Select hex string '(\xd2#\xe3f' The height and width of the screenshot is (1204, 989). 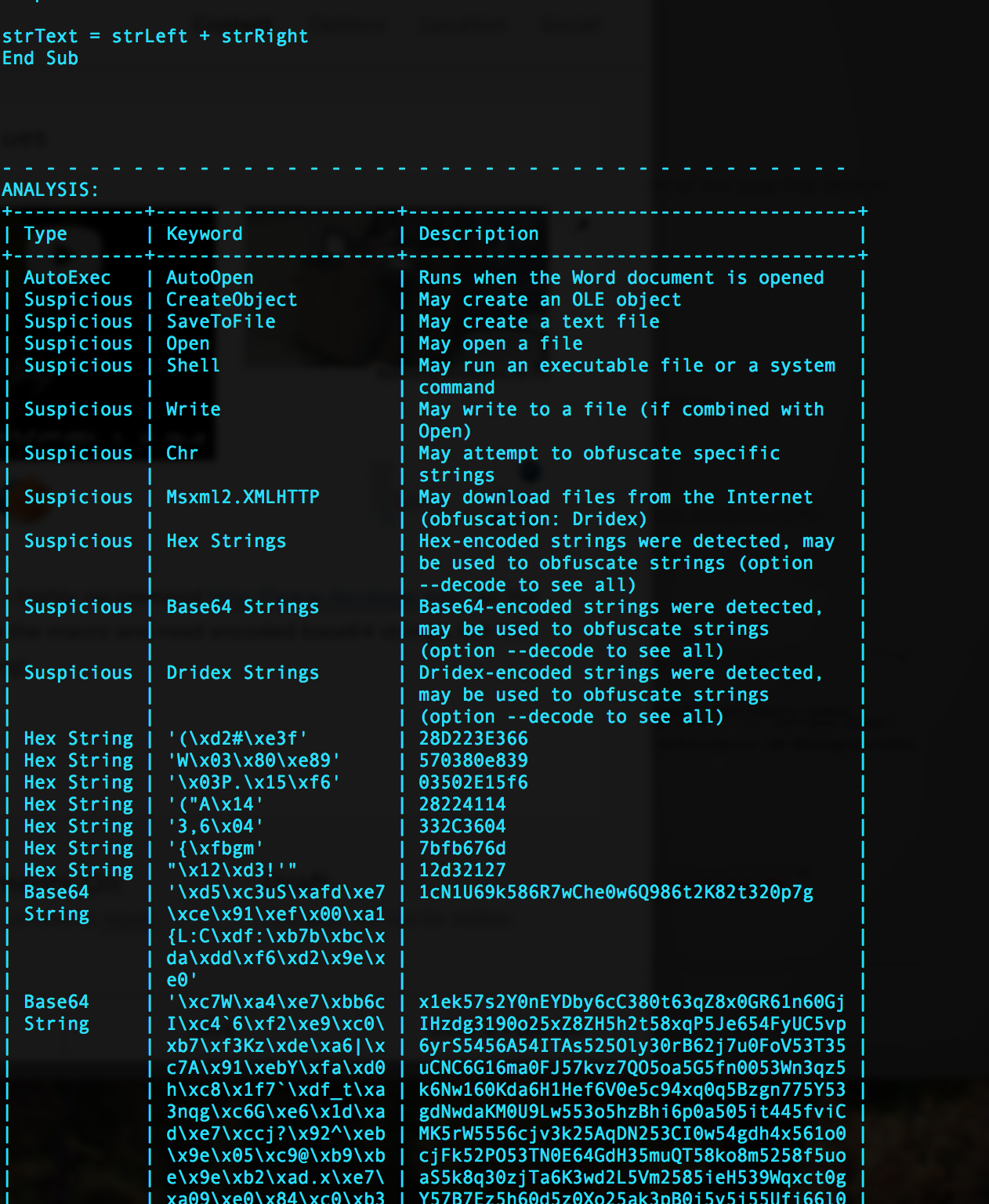tap(237, 738)
